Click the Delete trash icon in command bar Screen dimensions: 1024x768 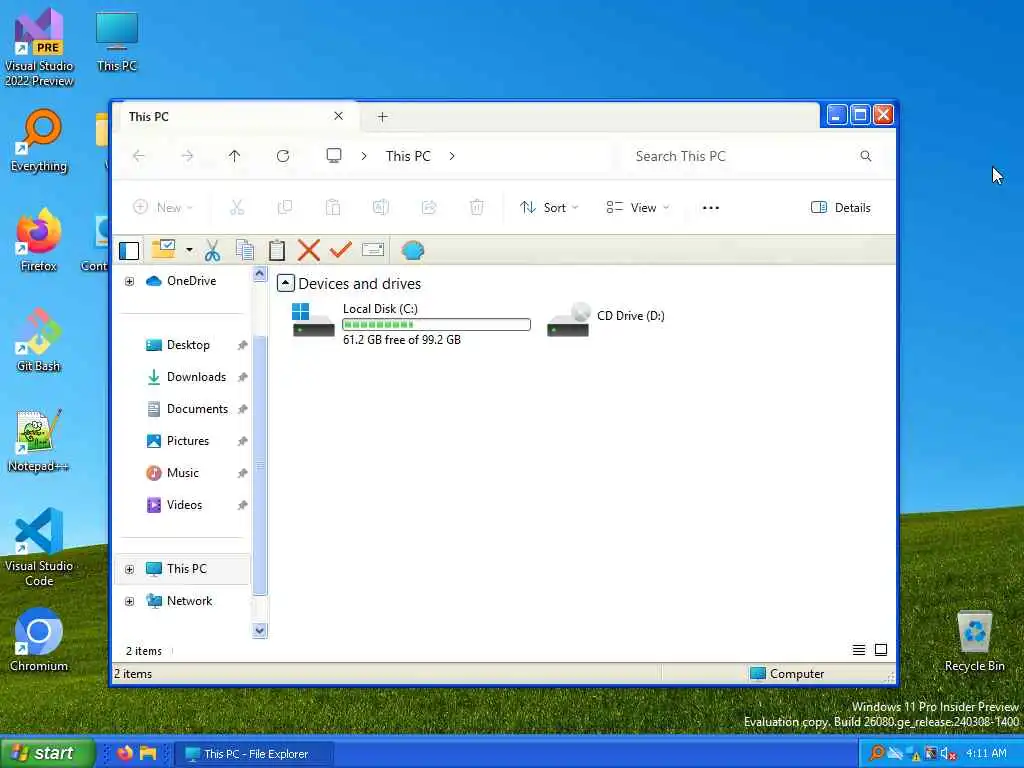pyautogui.click(x=477, y=208)
